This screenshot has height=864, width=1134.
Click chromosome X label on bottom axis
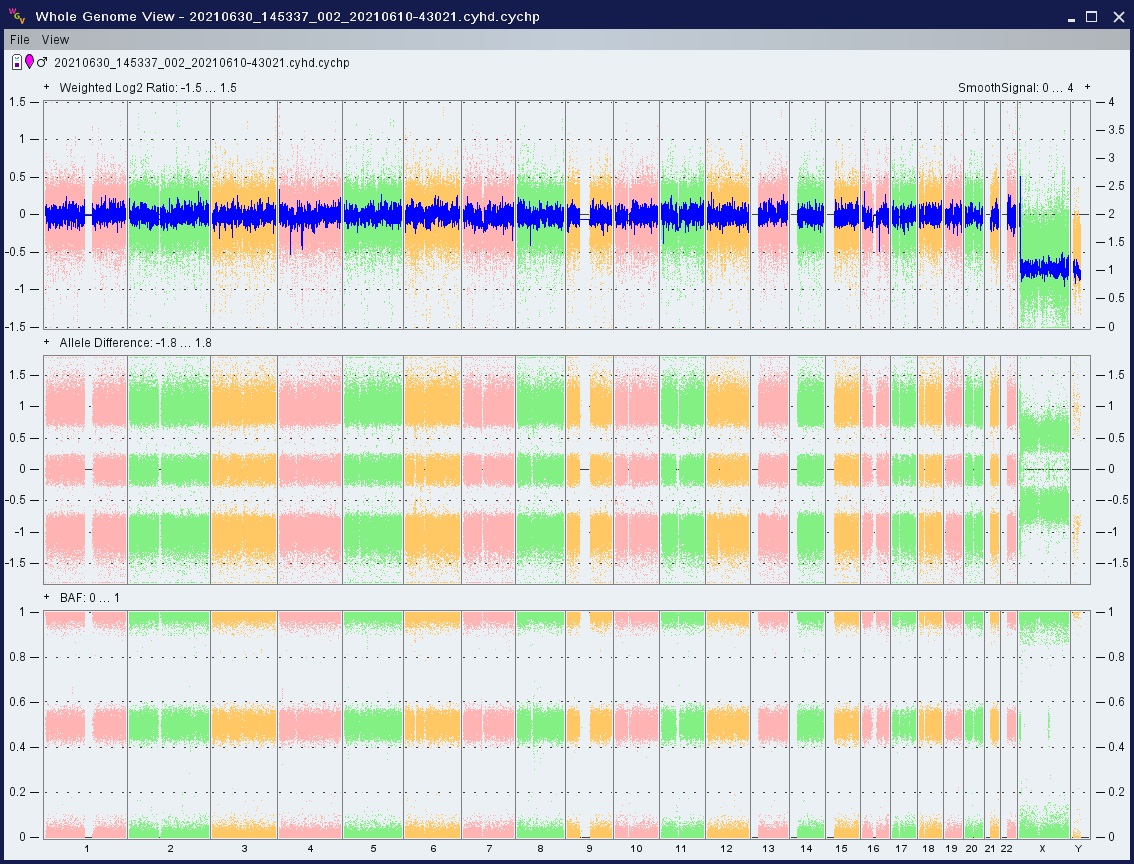(x=1042, y=849)
